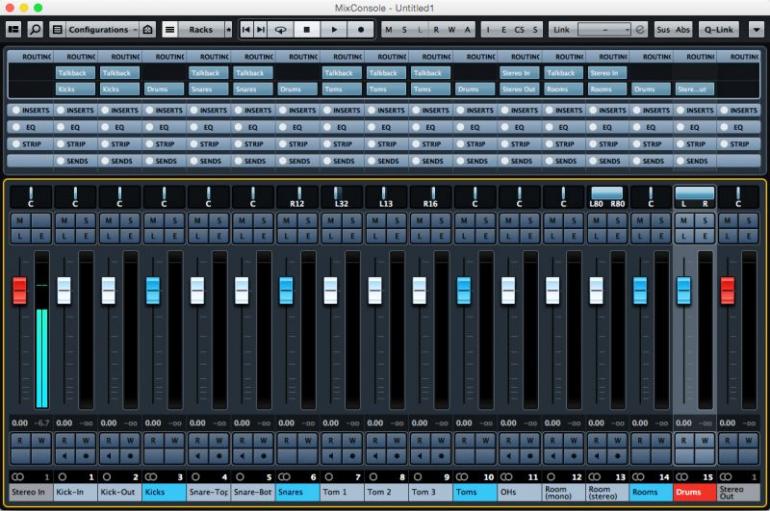Viewport: 770px width, 511px height.
Task: Solo the Kicks channel
Action: [x=175, y=221]
